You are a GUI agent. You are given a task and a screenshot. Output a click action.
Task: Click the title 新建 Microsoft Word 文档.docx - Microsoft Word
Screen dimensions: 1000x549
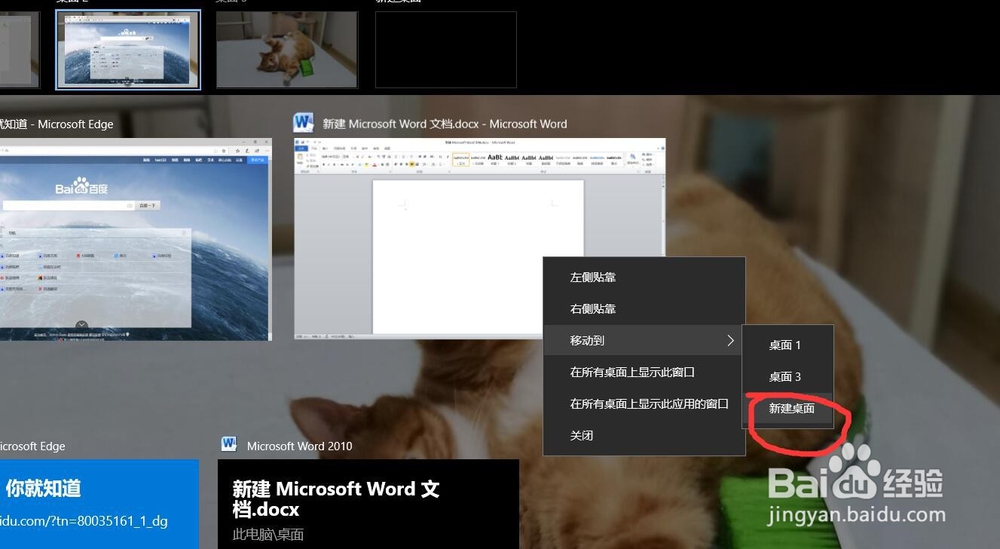[445, 124]
